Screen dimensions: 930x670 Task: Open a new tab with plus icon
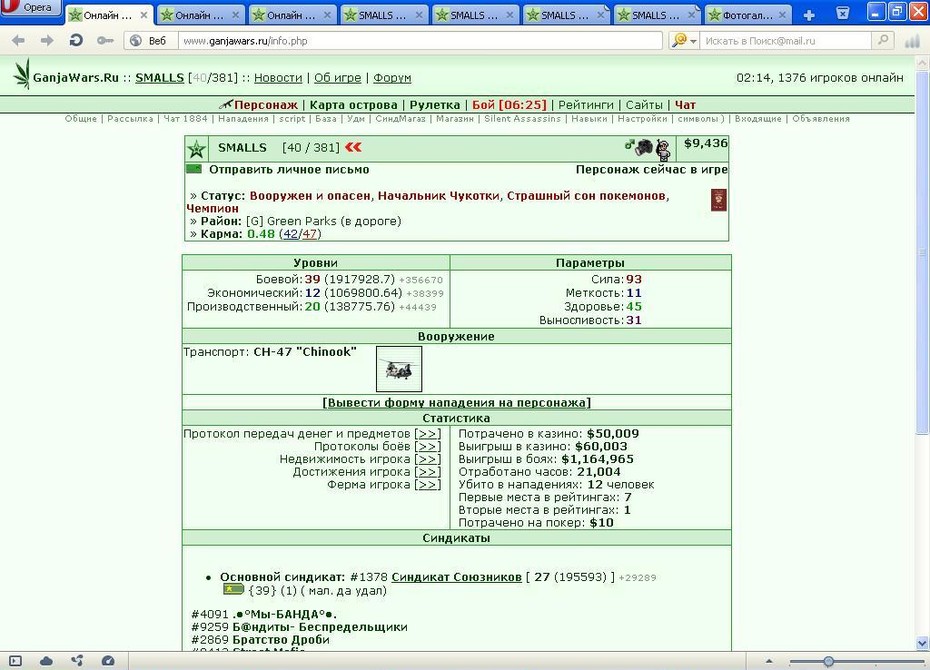point(808,15)
